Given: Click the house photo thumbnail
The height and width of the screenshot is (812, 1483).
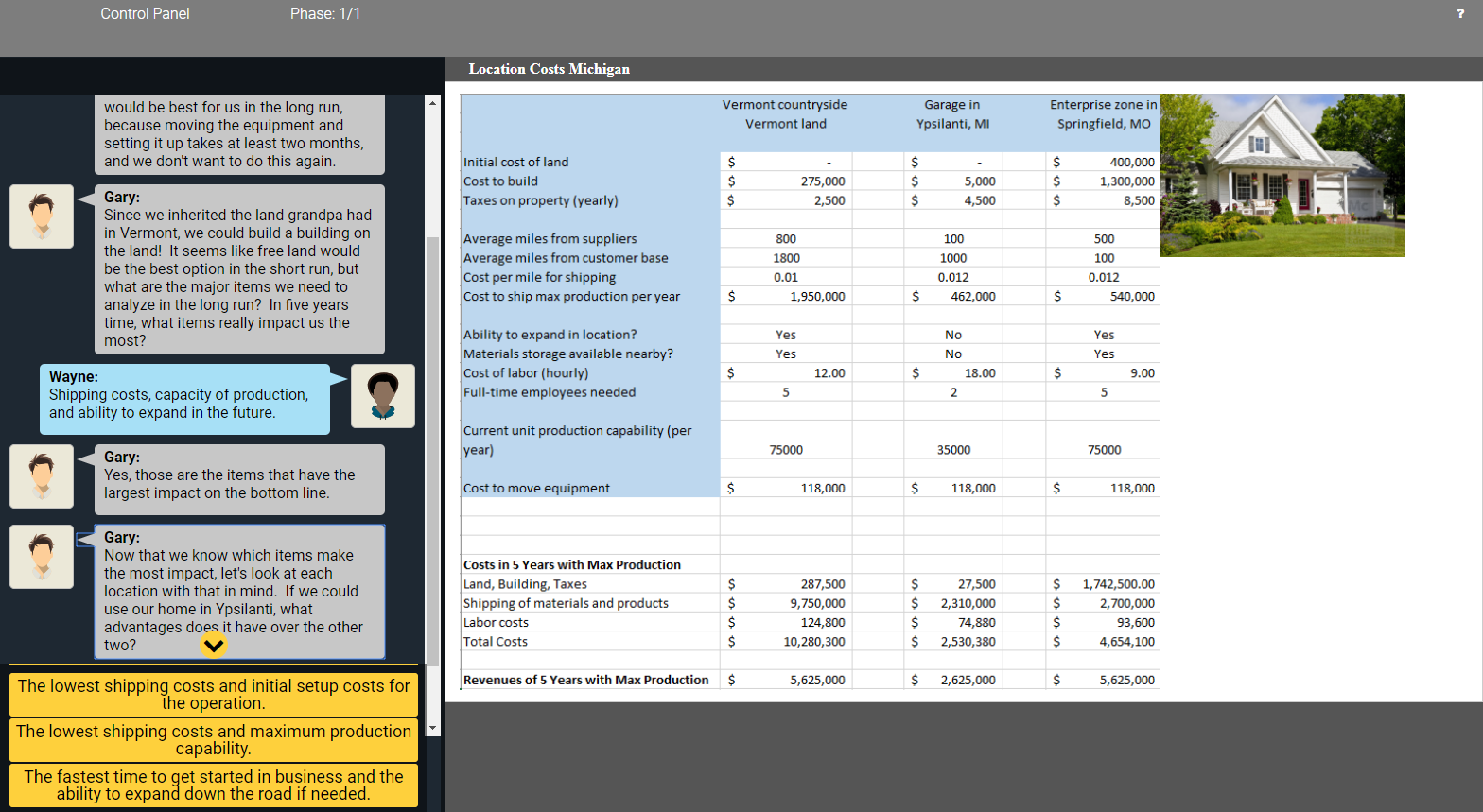Looking at the screenshot, I should click(1282, 175).
